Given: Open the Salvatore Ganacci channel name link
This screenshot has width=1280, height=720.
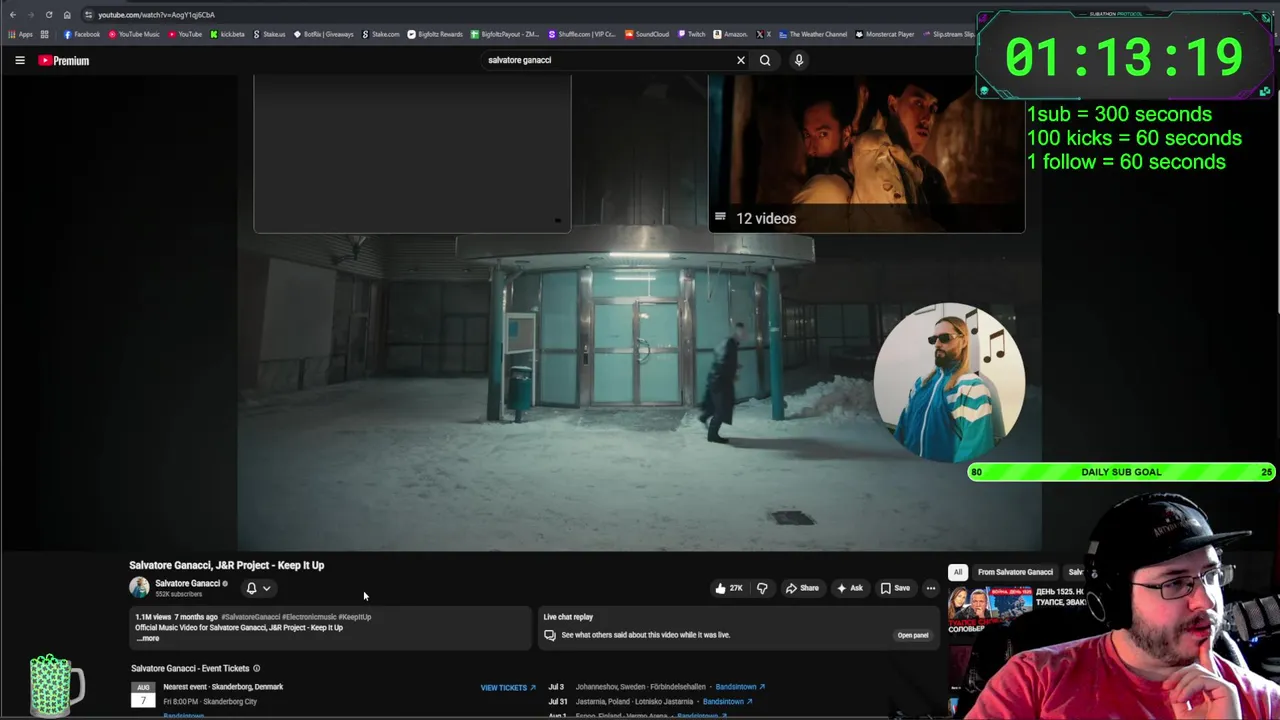Looking at the screenshot, I should point(187,583).
